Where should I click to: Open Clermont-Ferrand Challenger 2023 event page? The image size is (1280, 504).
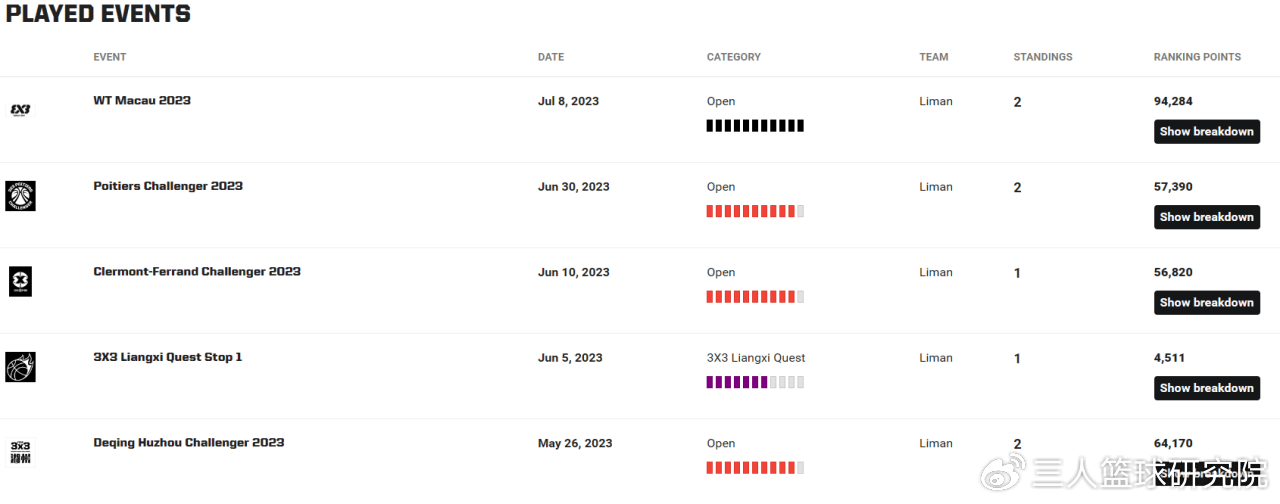(197, 272)
